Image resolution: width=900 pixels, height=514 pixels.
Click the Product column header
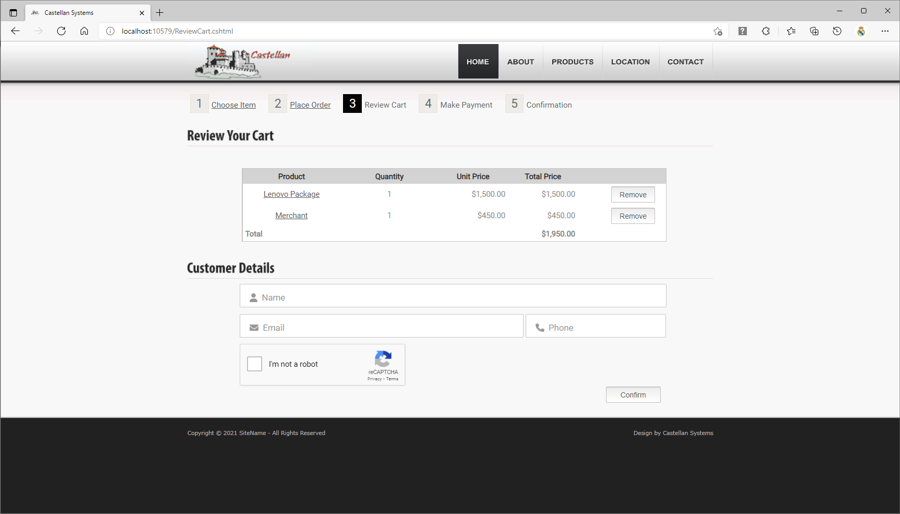point(292,176)
